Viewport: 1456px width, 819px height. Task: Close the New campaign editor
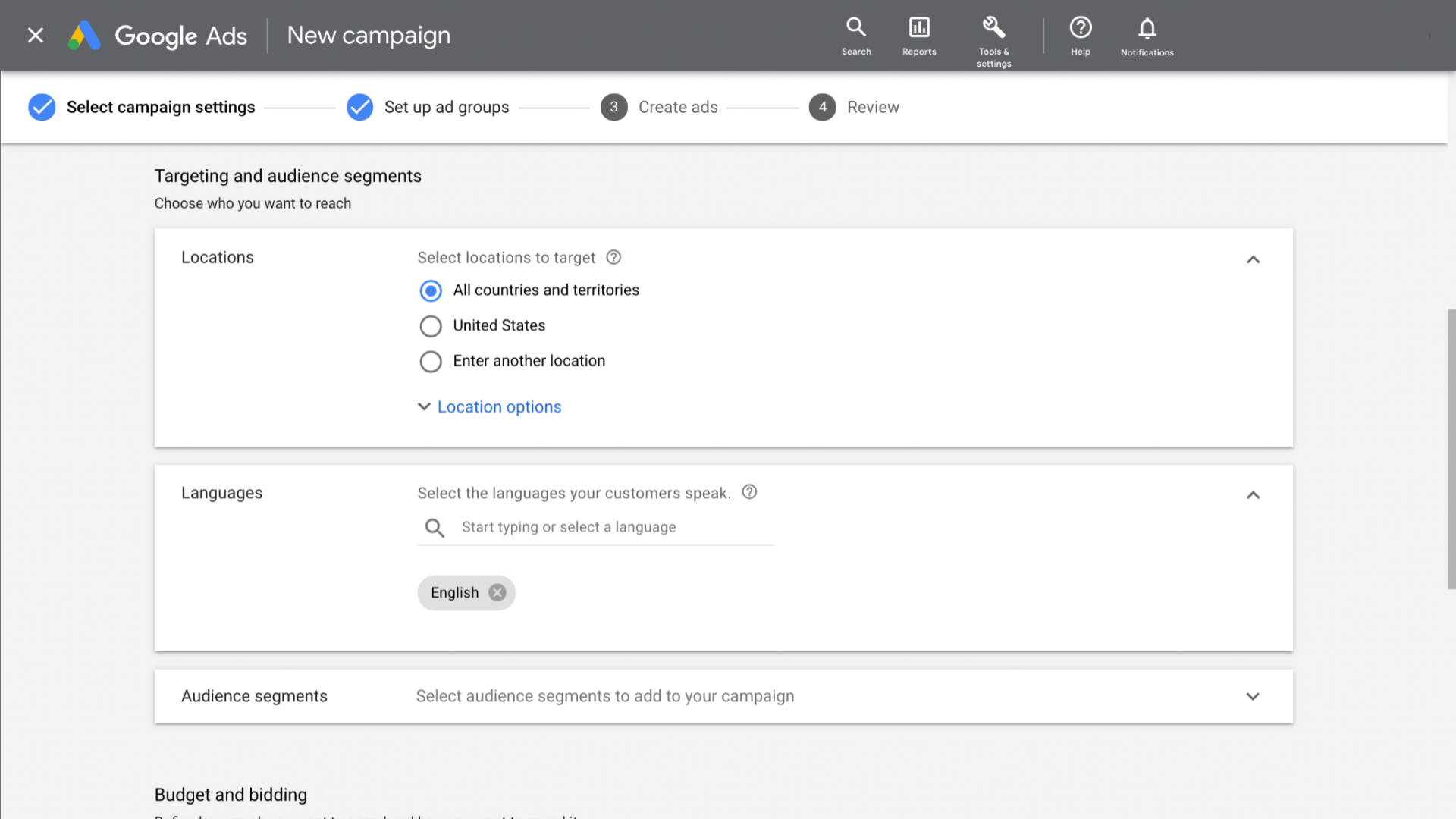tap(36, 36)
